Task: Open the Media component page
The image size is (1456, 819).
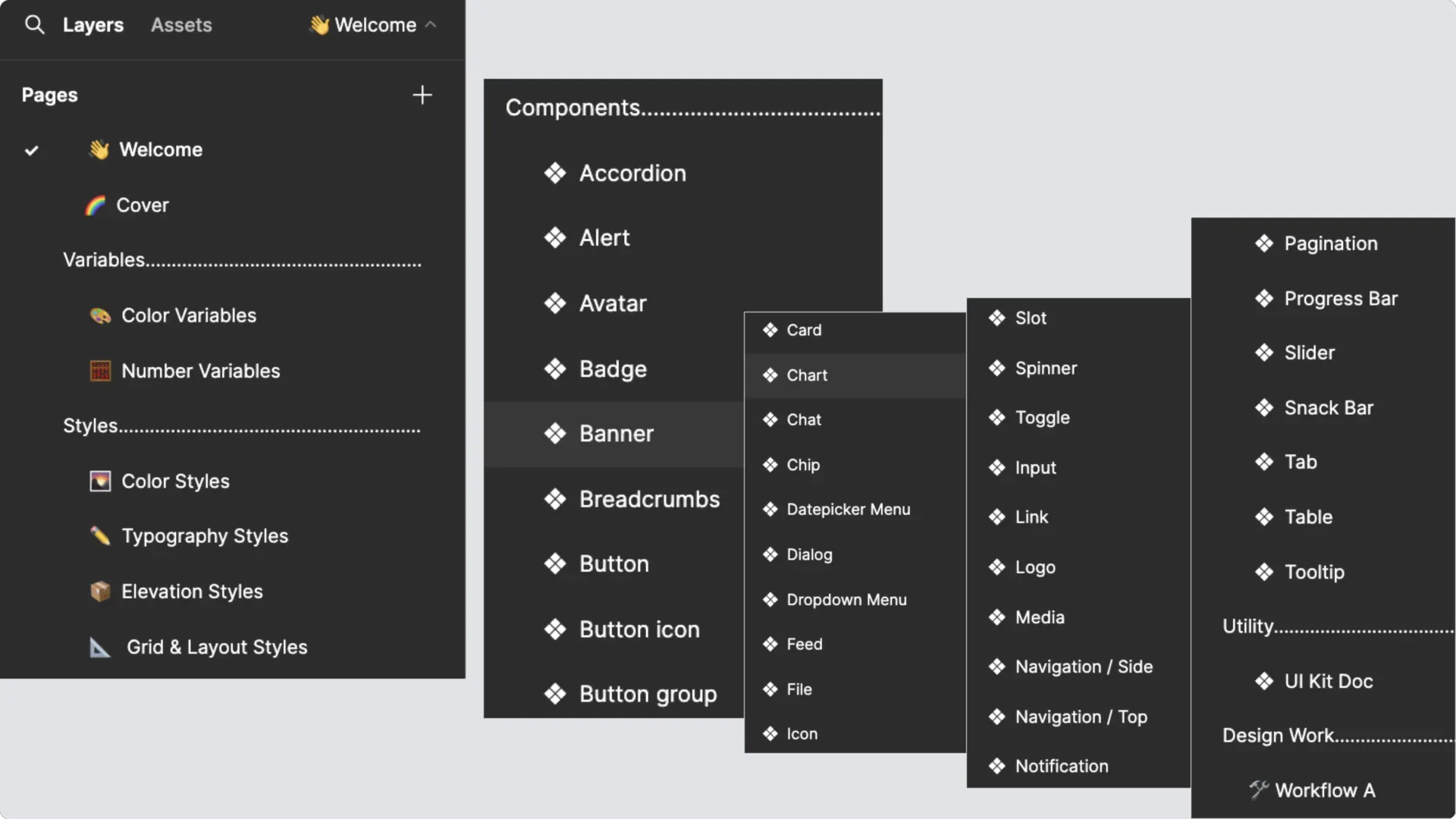Action: 1040,617
